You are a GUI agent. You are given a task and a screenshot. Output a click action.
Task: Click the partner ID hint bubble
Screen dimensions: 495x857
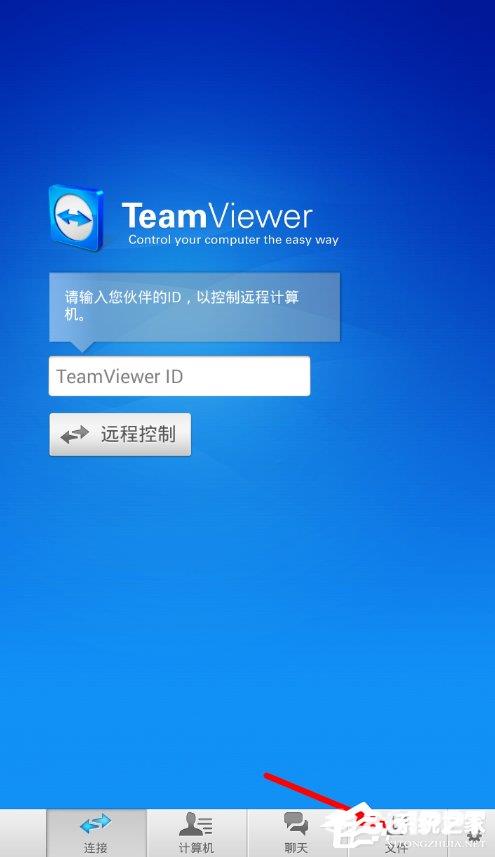click(x=195, y=307)
